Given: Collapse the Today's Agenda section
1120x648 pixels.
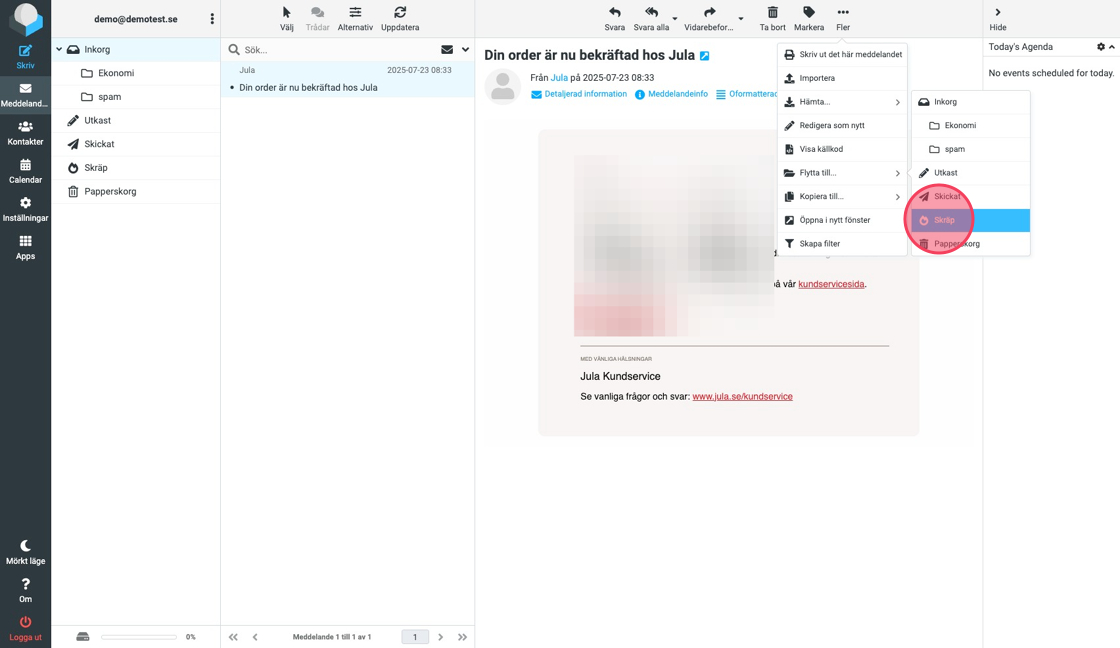Looking at the screenshot, I should point(1112,47).
